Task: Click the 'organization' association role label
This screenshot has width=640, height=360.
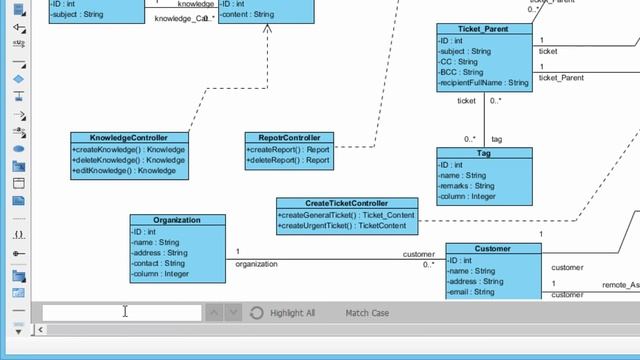Action: click(256, 264)
